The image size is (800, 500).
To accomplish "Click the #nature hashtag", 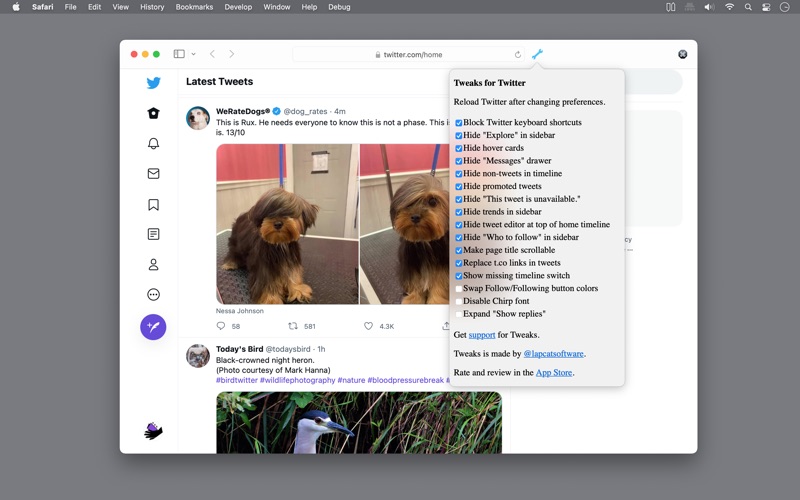I will (352, 380).
